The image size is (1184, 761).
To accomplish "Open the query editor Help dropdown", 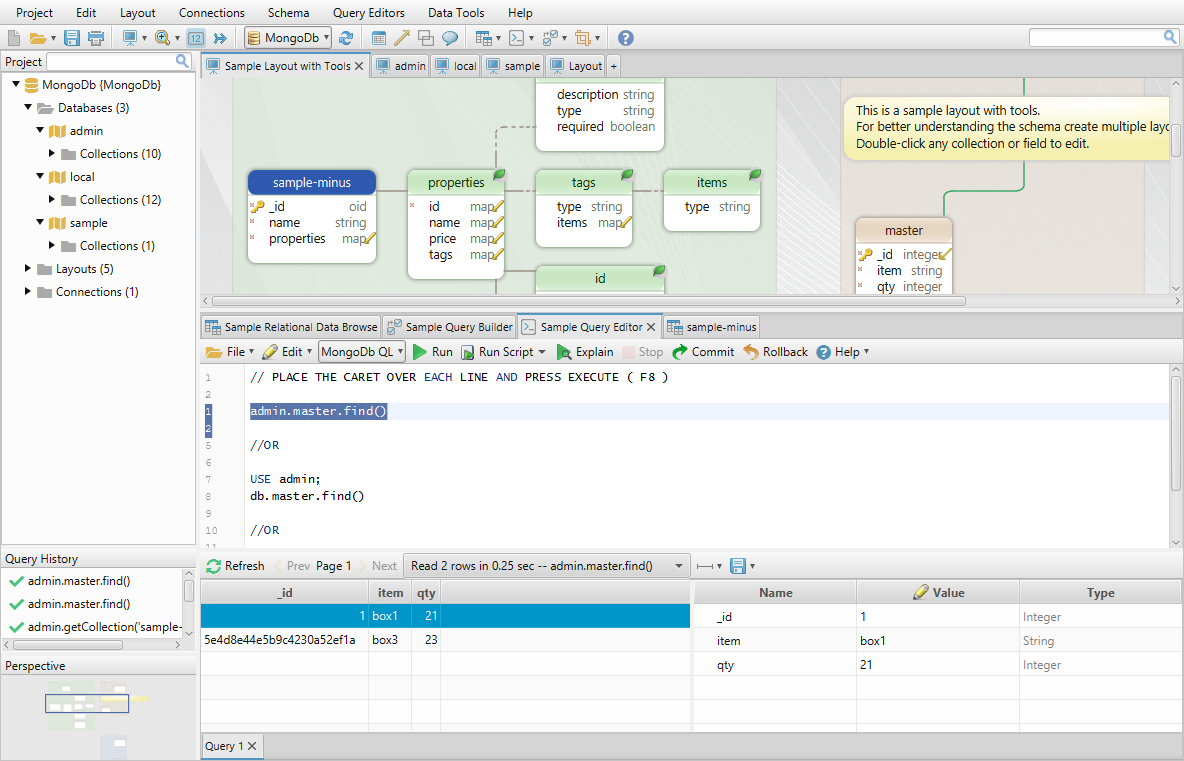I will click(x=843, y=352).
